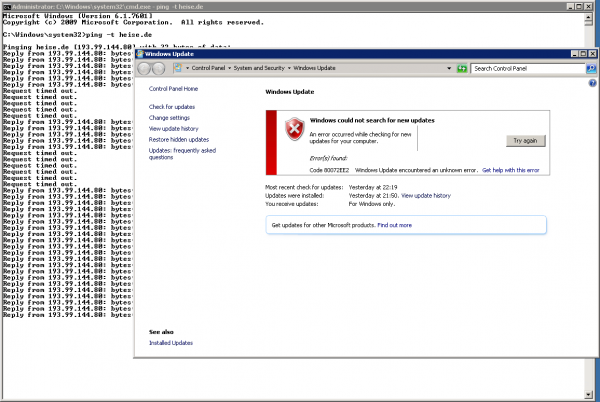Close the Windows Update window
The height and width of the screenshot is (402, 600).
point(592,54)
